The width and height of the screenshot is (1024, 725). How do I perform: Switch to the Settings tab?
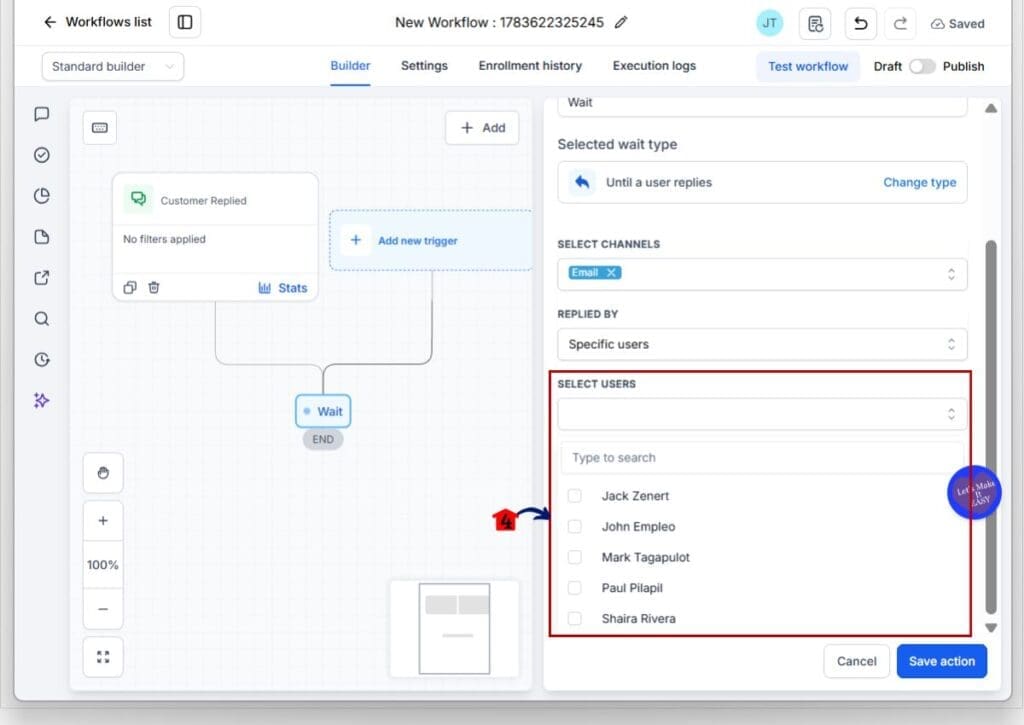(x=424, y=66)
